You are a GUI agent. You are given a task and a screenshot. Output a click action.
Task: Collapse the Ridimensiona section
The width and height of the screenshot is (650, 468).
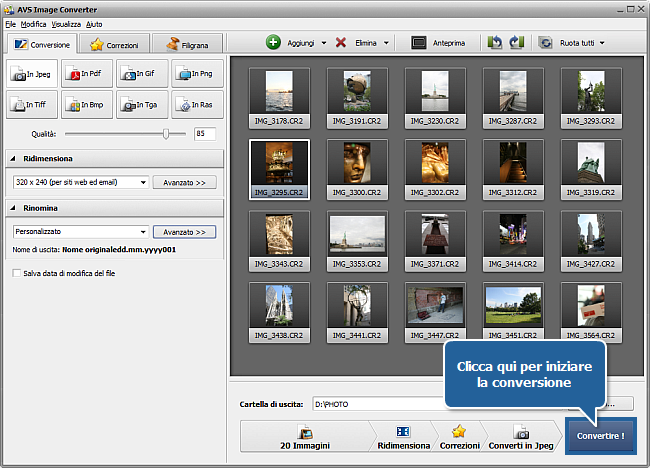[x=13, y=159]
